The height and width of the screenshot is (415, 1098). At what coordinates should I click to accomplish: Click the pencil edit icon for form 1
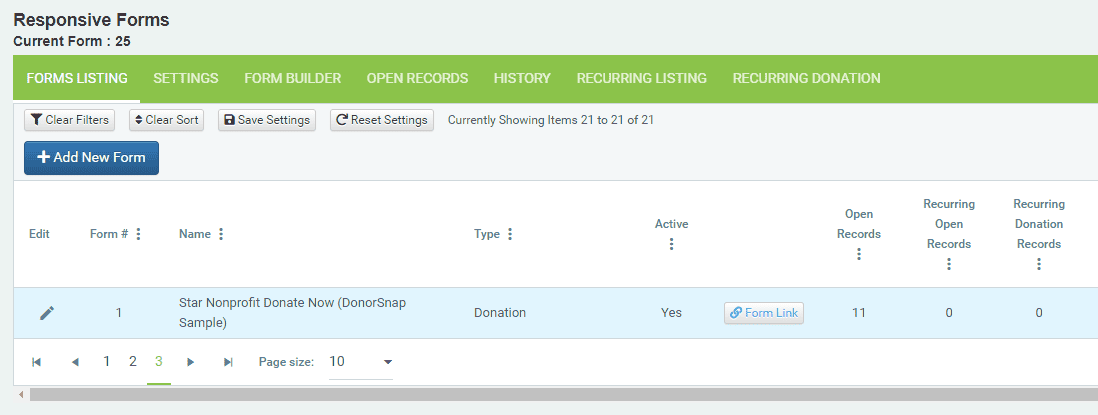click(x=47, y=313)
